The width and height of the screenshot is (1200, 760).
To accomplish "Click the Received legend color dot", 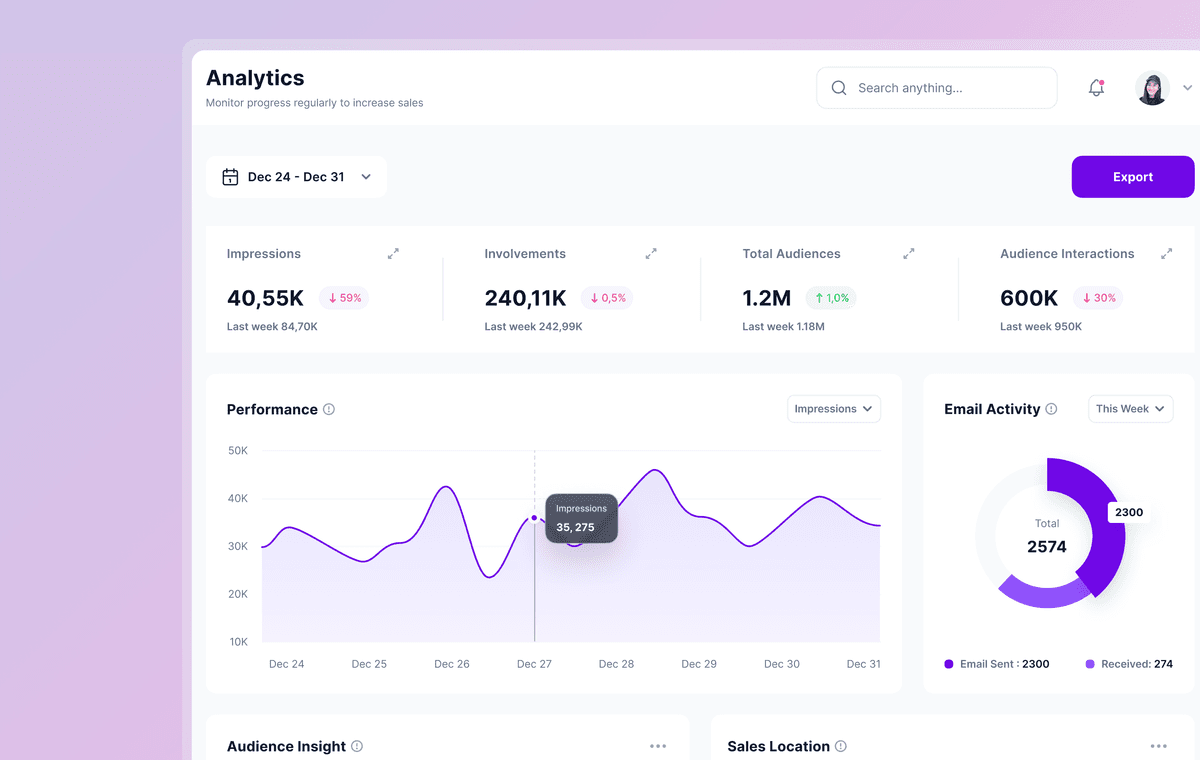I will (x=1090, y=664).
